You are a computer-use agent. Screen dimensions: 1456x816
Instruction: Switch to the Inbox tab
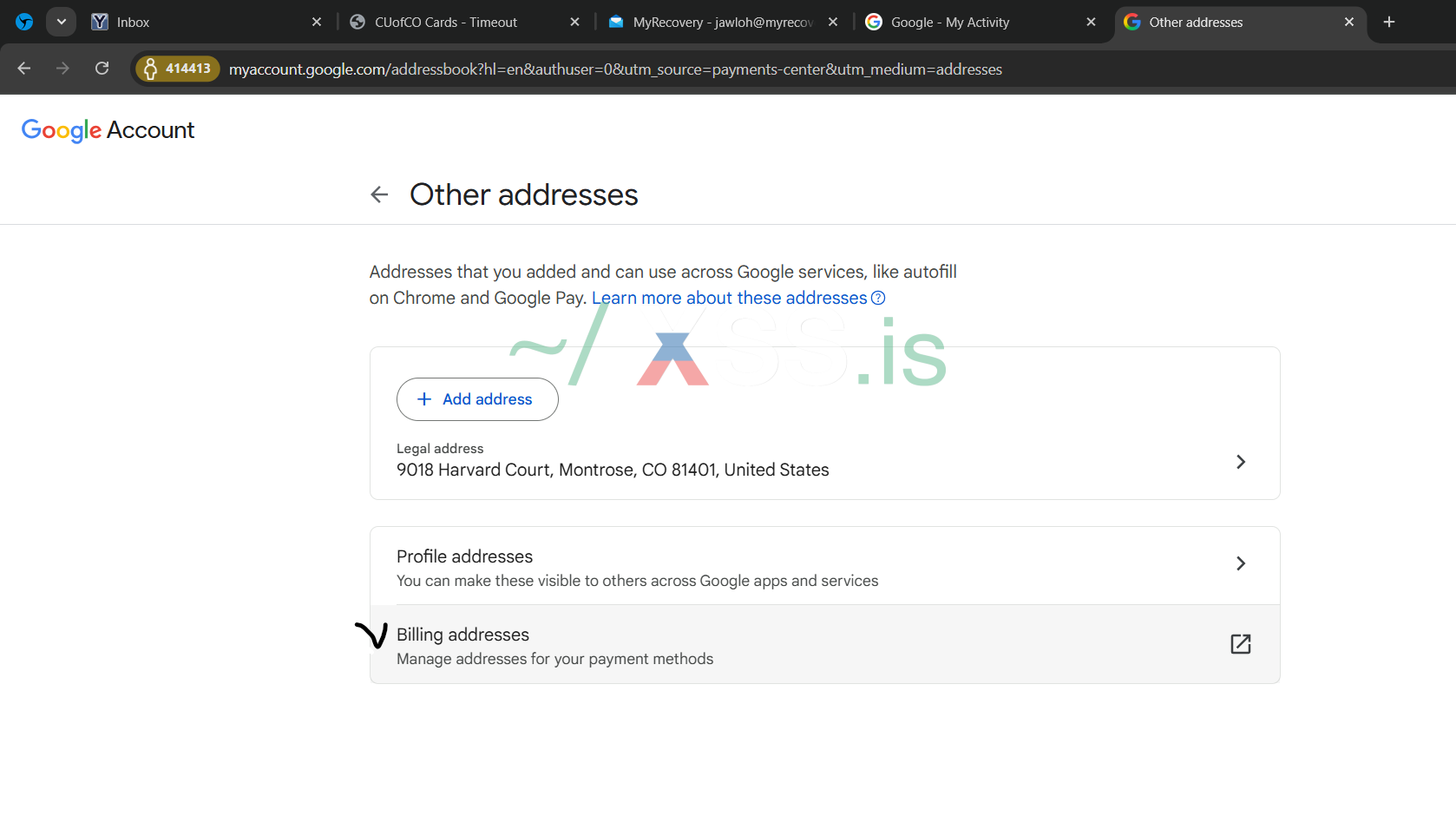[x=200, y=23]
